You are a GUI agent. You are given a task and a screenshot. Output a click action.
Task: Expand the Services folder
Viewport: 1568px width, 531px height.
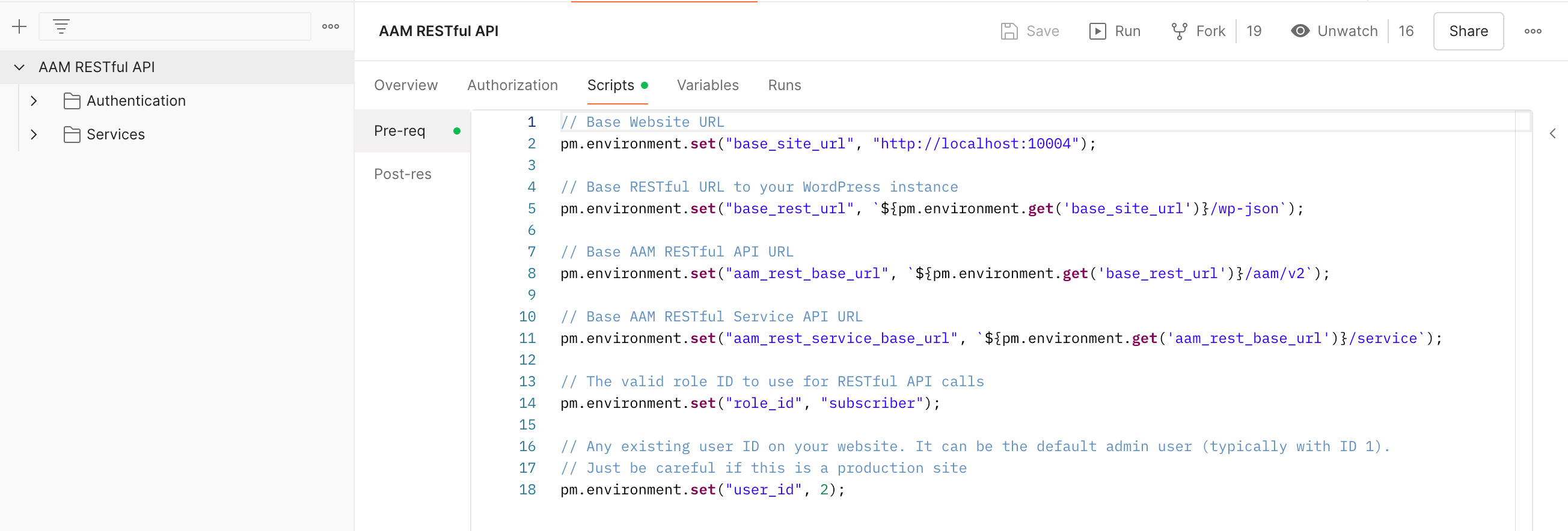pyautogui.click(x=34, y=135)
